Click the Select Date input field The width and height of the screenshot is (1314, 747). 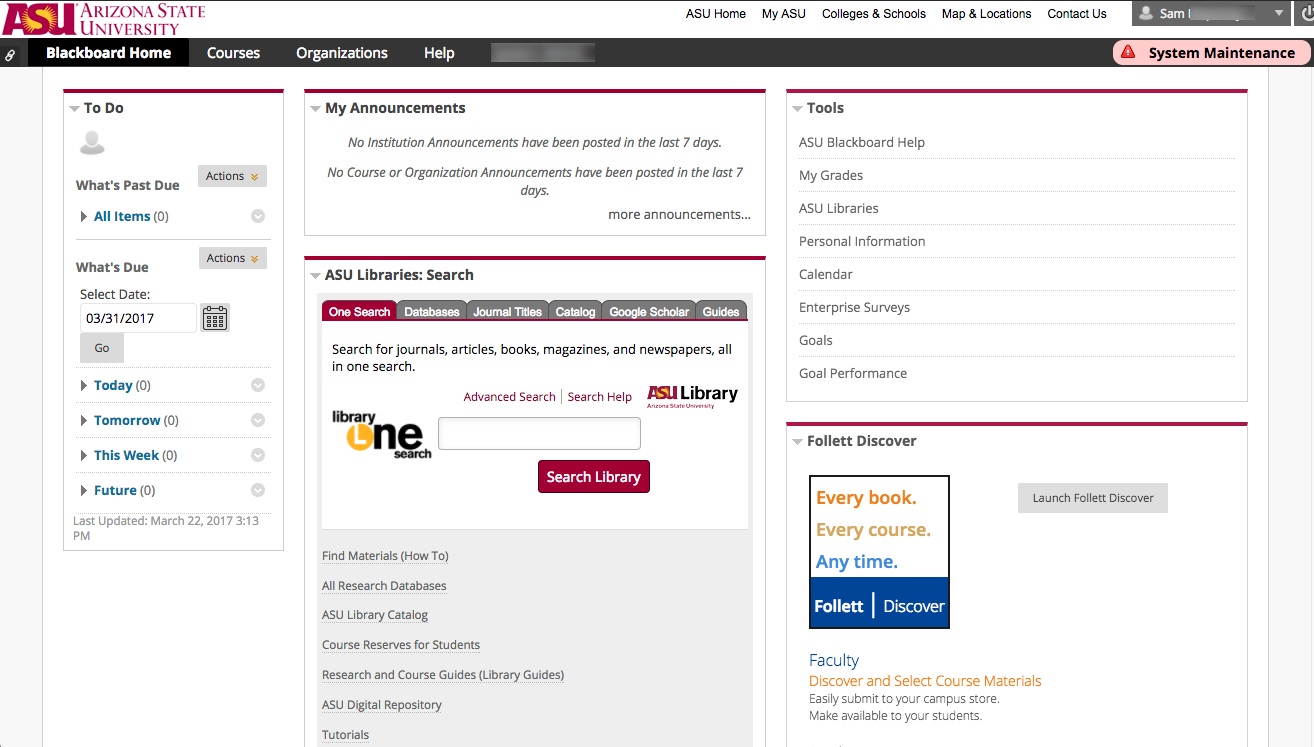[x=138, y=318]
